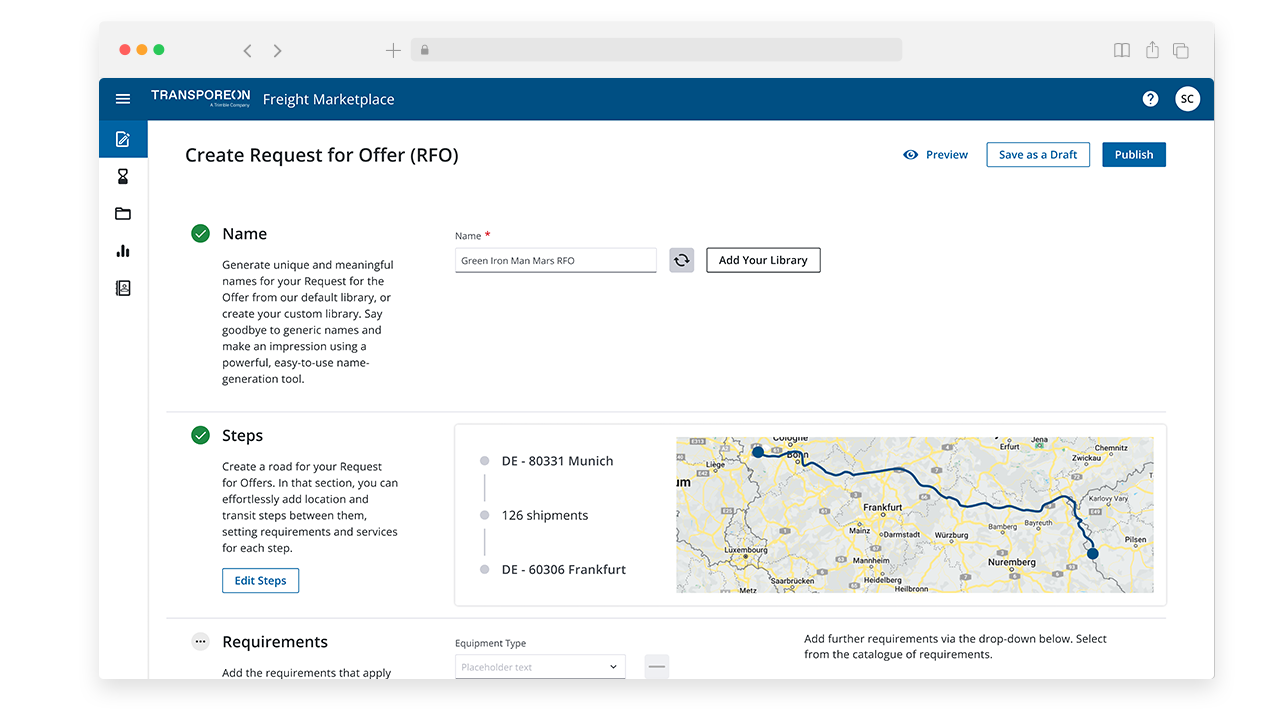Select the create RFO pencil icon in sidebar

point(122,138)
